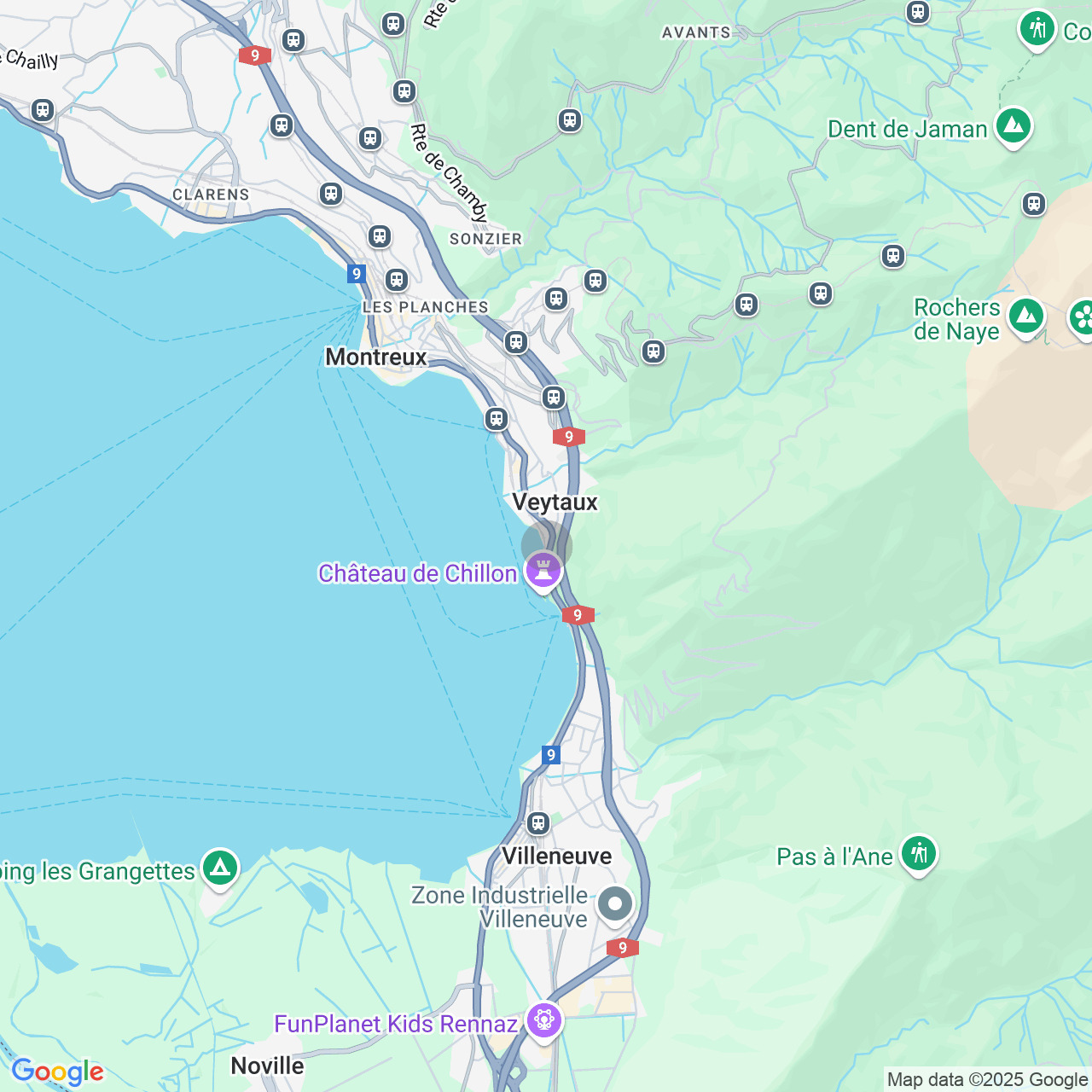The width and height of the screenshot is (1092, 1092).
Task: Select the FunPlanet Kids Rennaz marker
Action: [543, 1021]
